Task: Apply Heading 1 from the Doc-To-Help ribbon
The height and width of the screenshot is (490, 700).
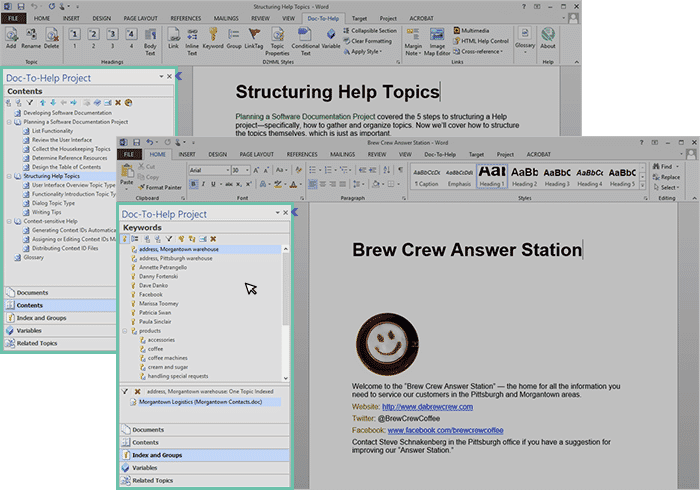Action: tap(75, 37)
